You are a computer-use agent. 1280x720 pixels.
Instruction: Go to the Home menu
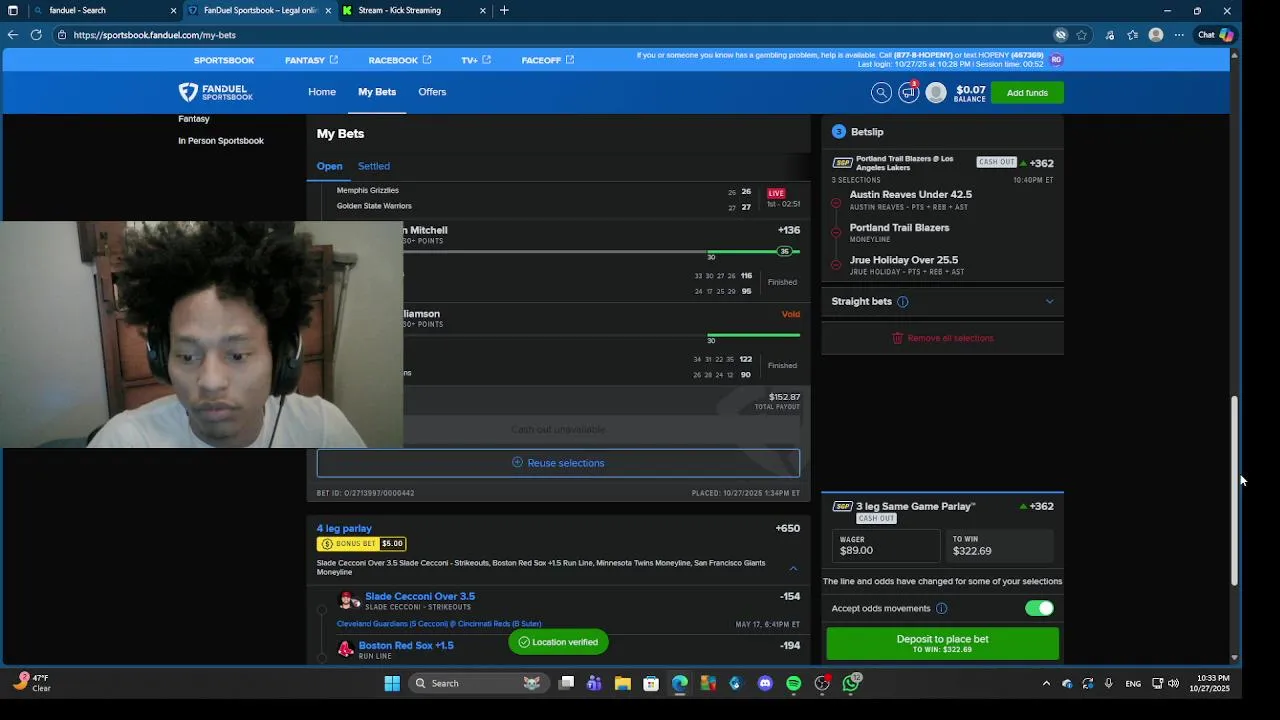tap(322, 92)
